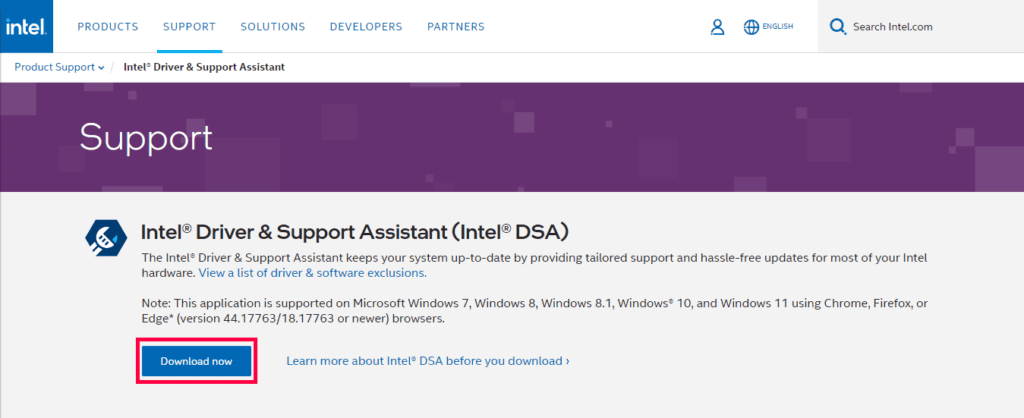Click the chevron beside Product Support

pos(101,68)
